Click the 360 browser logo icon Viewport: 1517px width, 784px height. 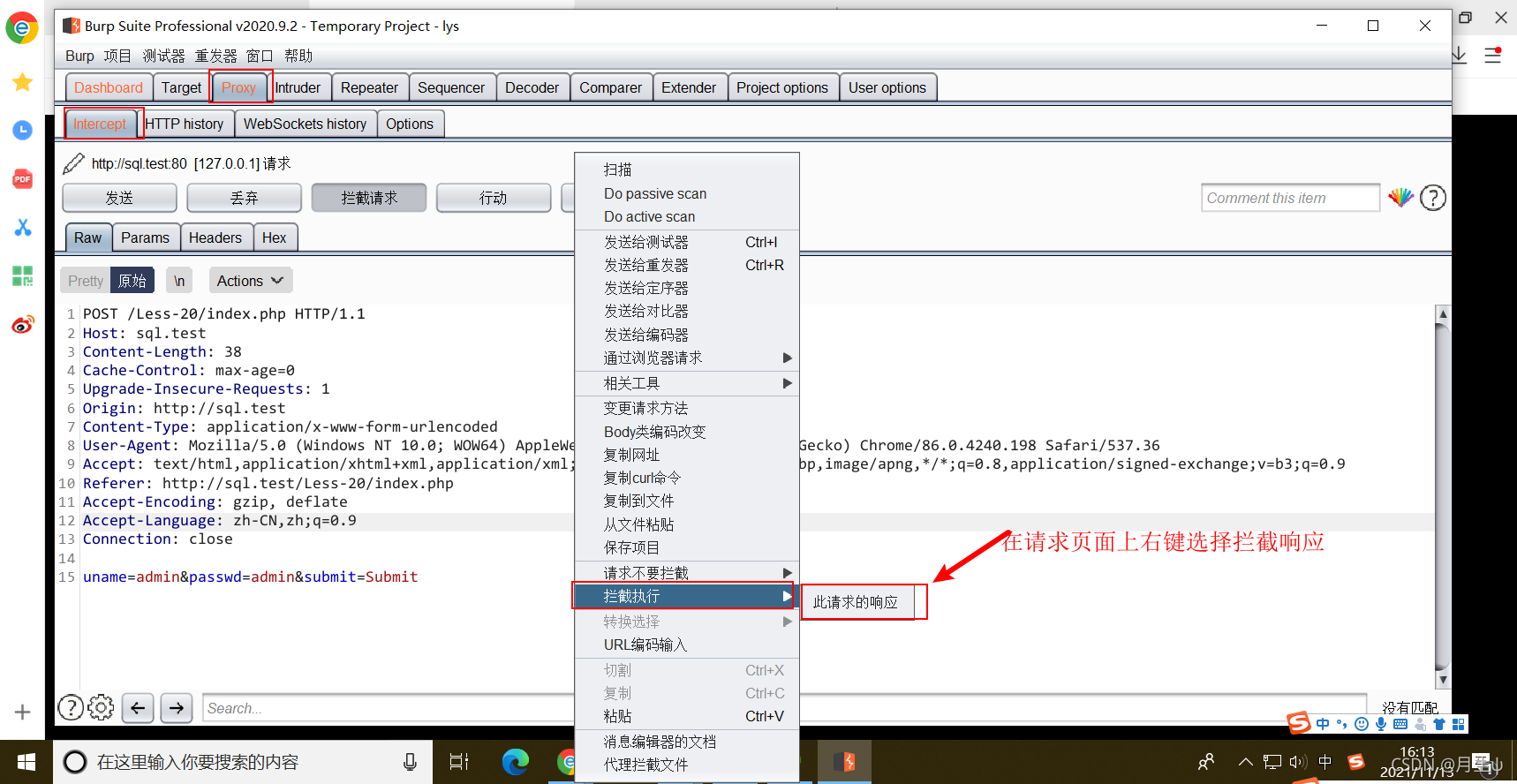[x=22, y=28]
